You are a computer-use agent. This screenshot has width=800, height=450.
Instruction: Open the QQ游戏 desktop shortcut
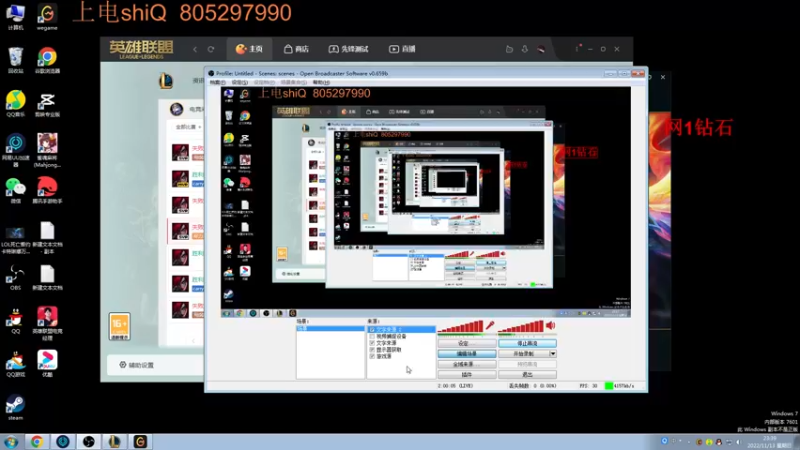(16, 364)
